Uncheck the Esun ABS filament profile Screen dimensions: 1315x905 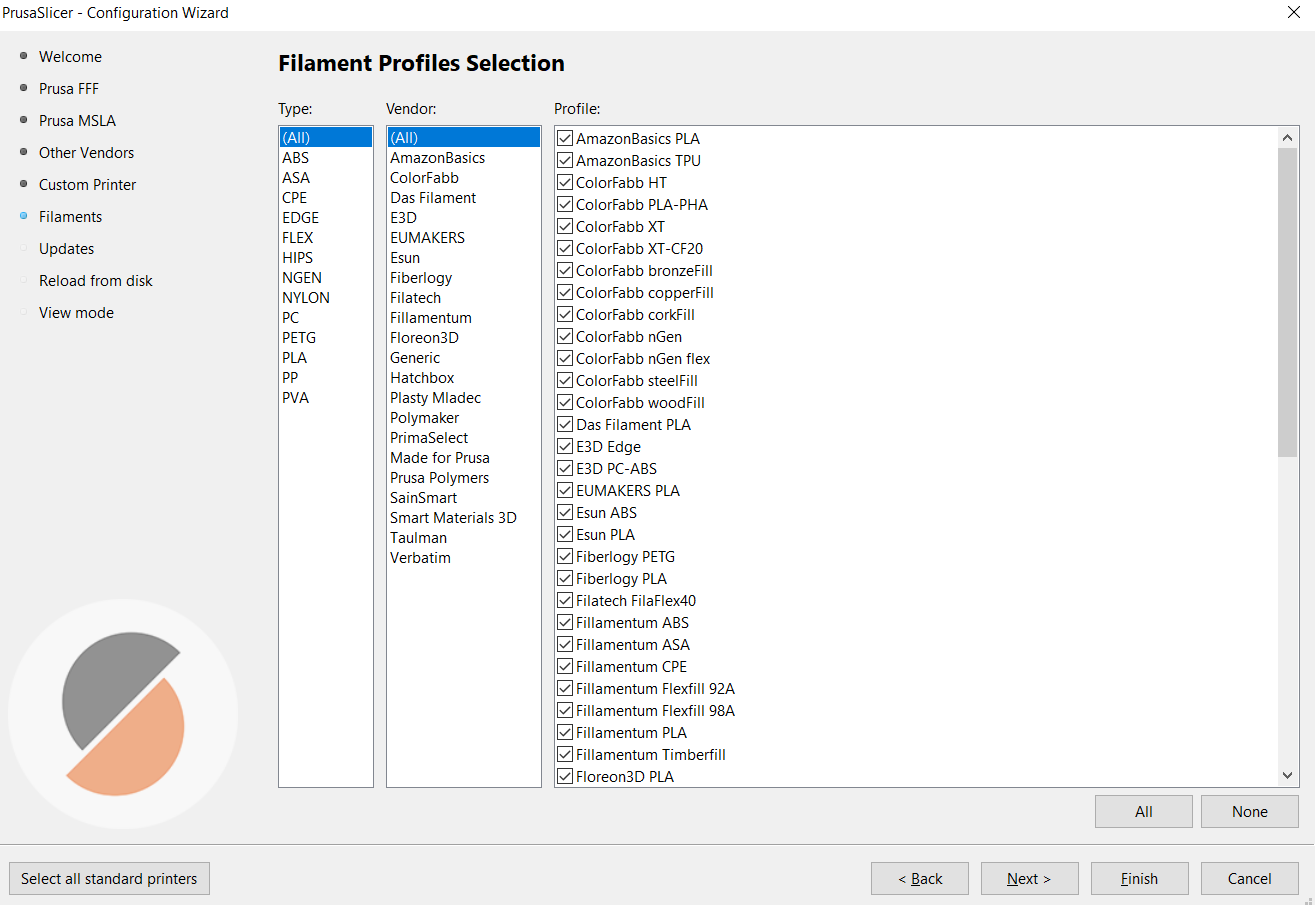pyautogui.click(x=565, y=513)
